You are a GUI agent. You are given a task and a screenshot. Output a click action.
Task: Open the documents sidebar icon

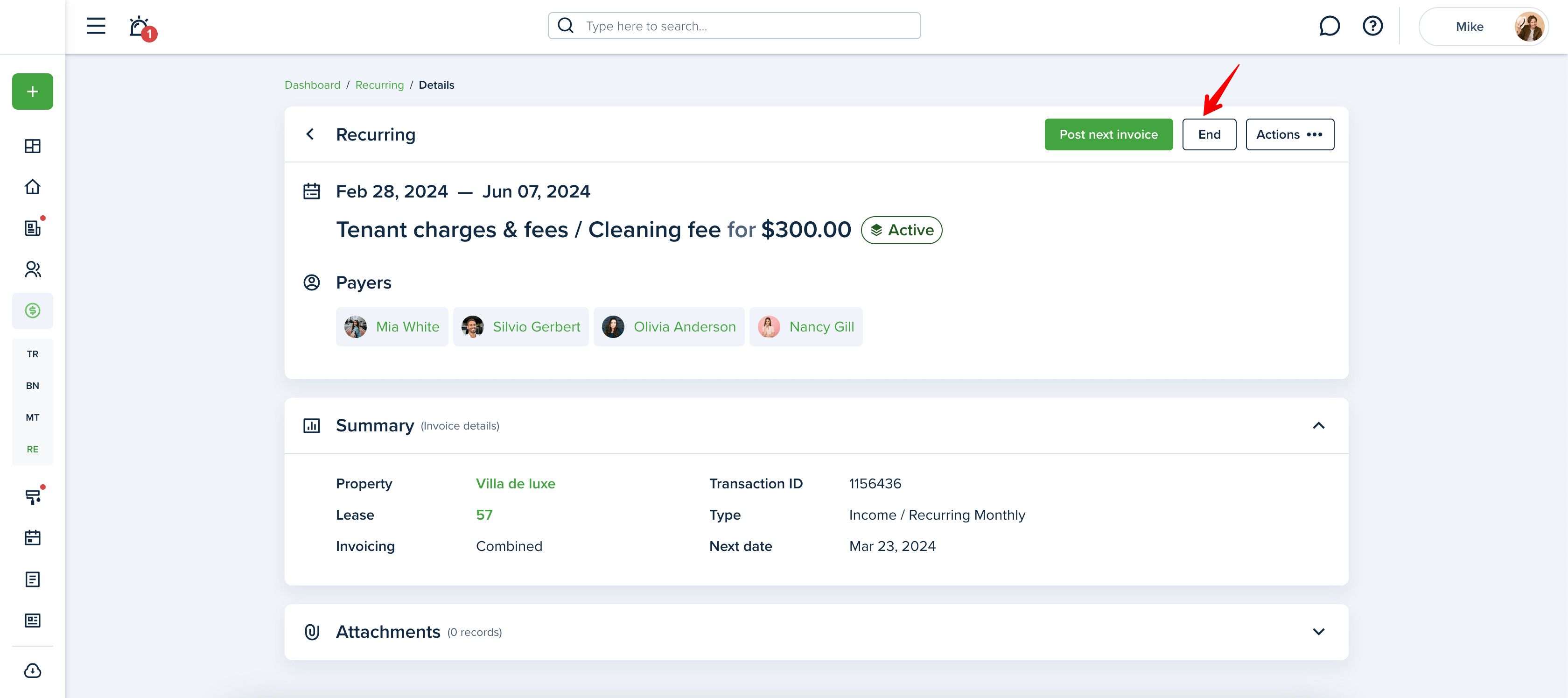coord(33,579)
